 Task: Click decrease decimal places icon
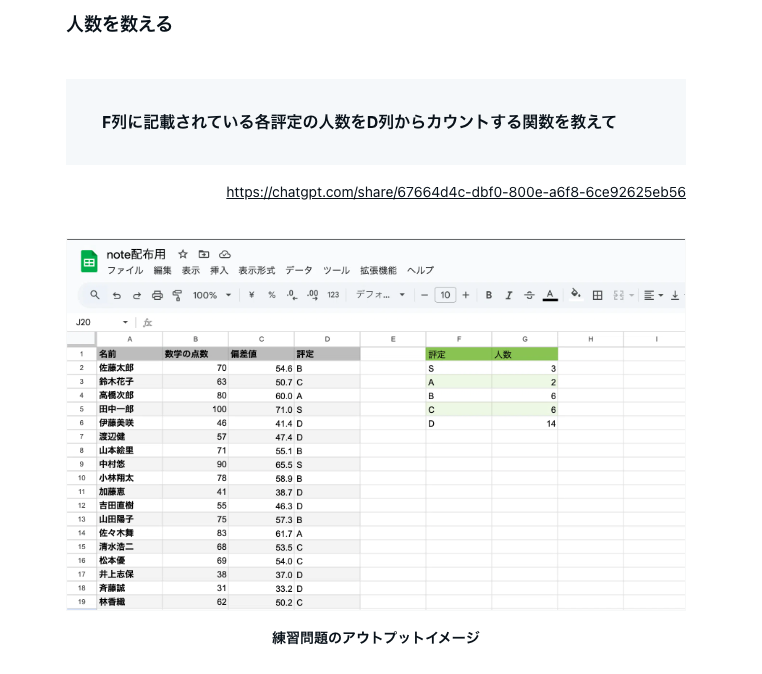(292, 295)
